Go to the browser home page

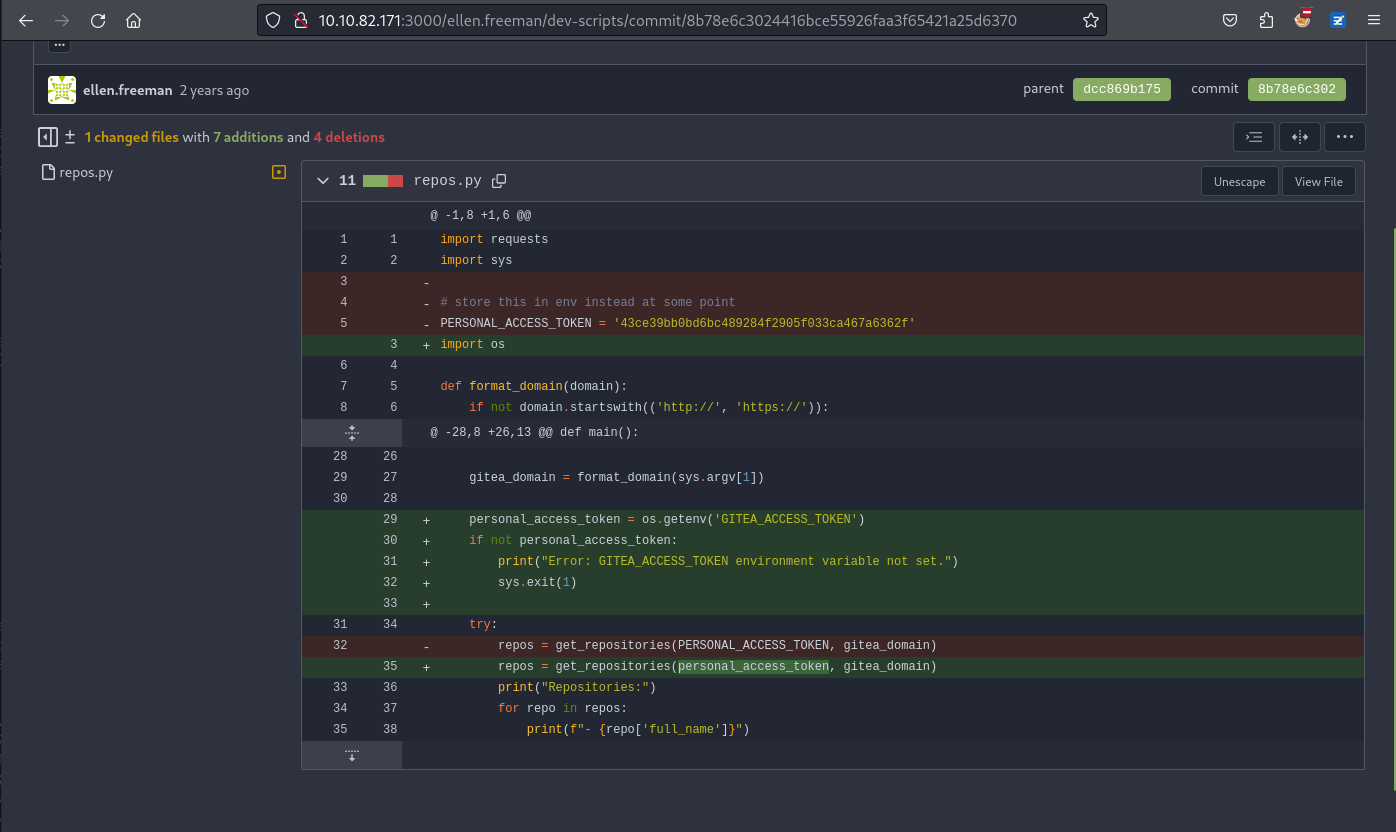[x=134, y=20]
